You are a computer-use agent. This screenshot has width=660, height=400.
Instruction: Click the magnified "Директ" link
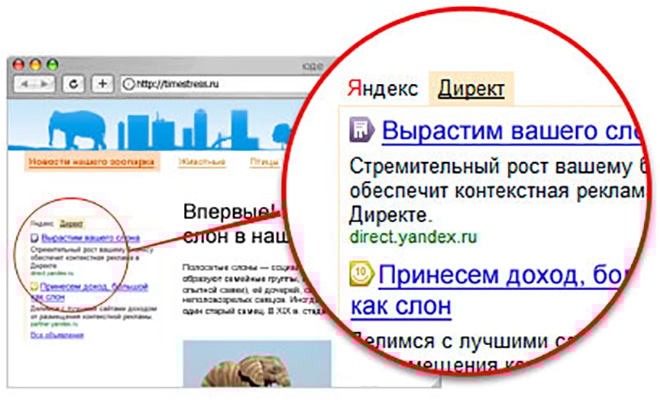[x=471, y=88]
